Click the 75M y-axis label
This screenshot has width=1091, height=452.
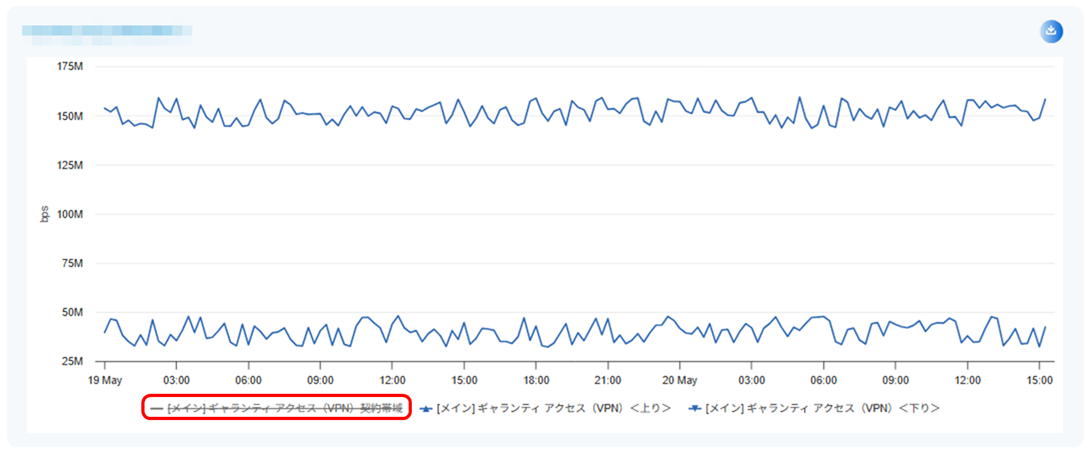(x=74, y=264)
